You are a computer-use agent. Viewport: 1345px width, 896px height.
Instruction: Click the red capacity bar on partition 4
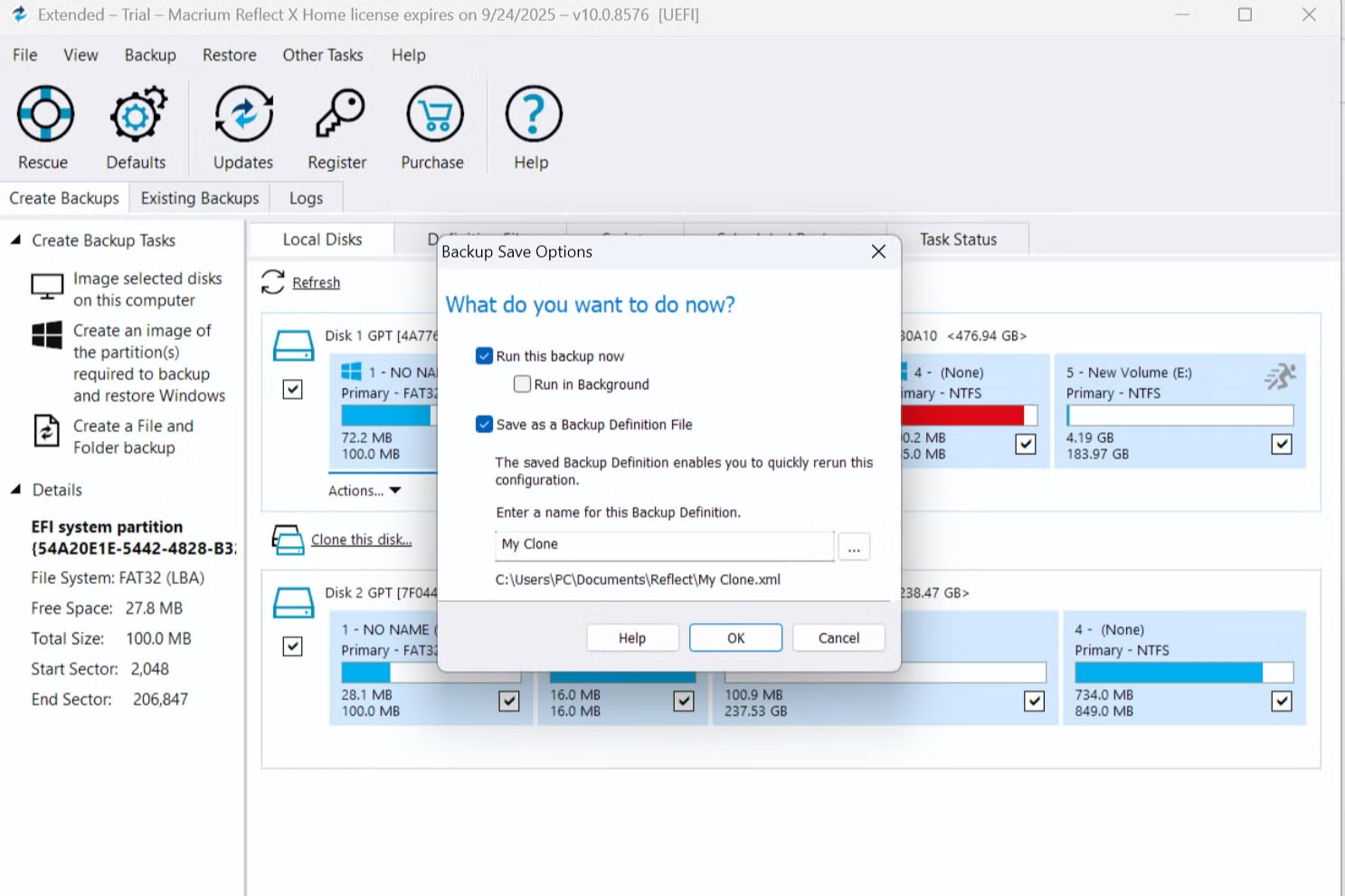point(961,414)
